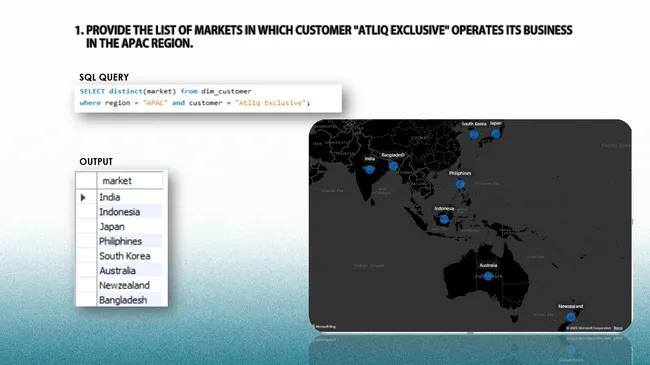Click the Bangladesh map label
Screen dimensions: 650x365
tap(393, 155)
